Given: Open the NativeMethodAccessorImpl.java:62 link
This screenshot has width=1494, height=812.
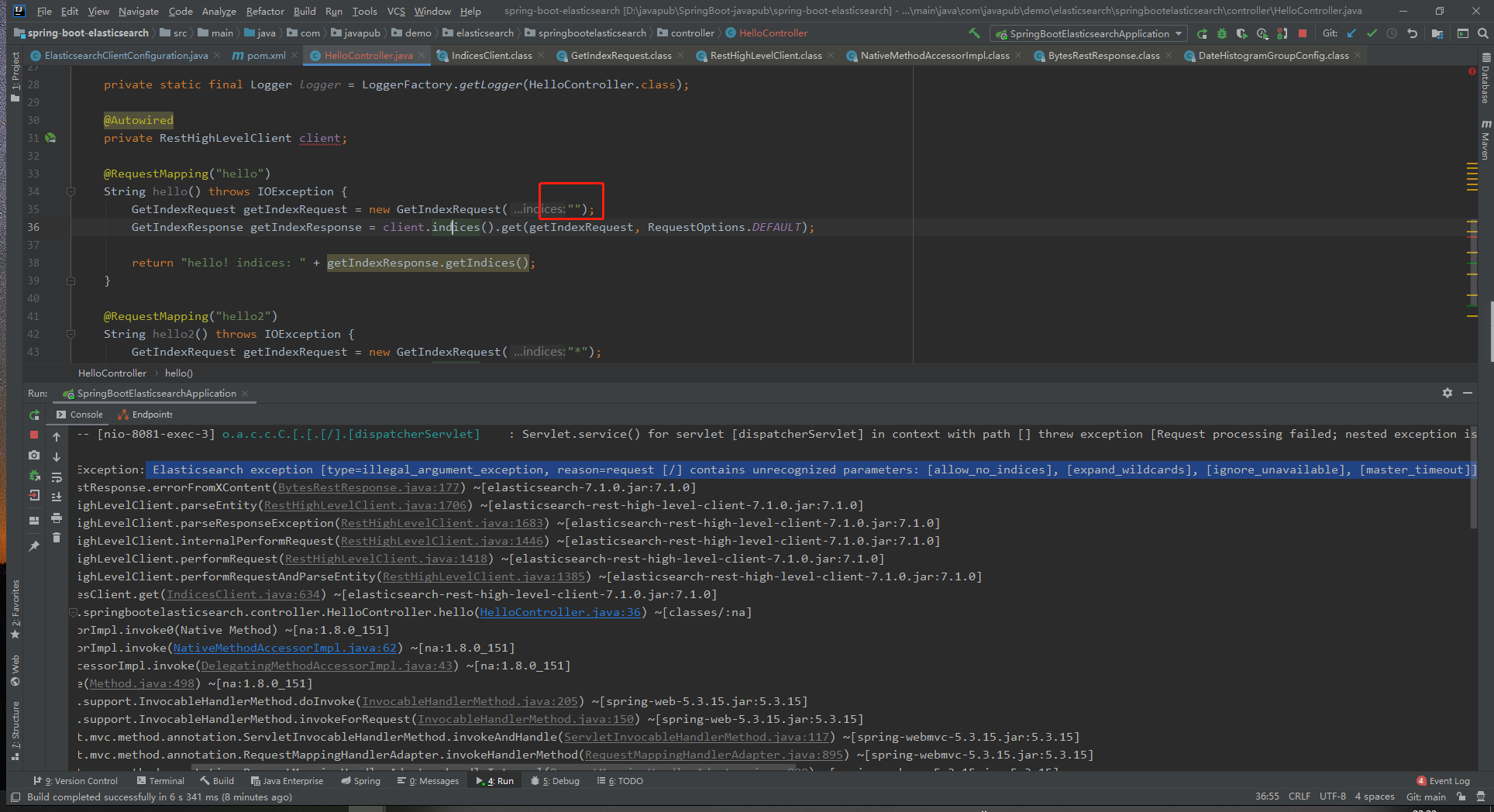Looking at the screenshot, I should click(284, 648).
